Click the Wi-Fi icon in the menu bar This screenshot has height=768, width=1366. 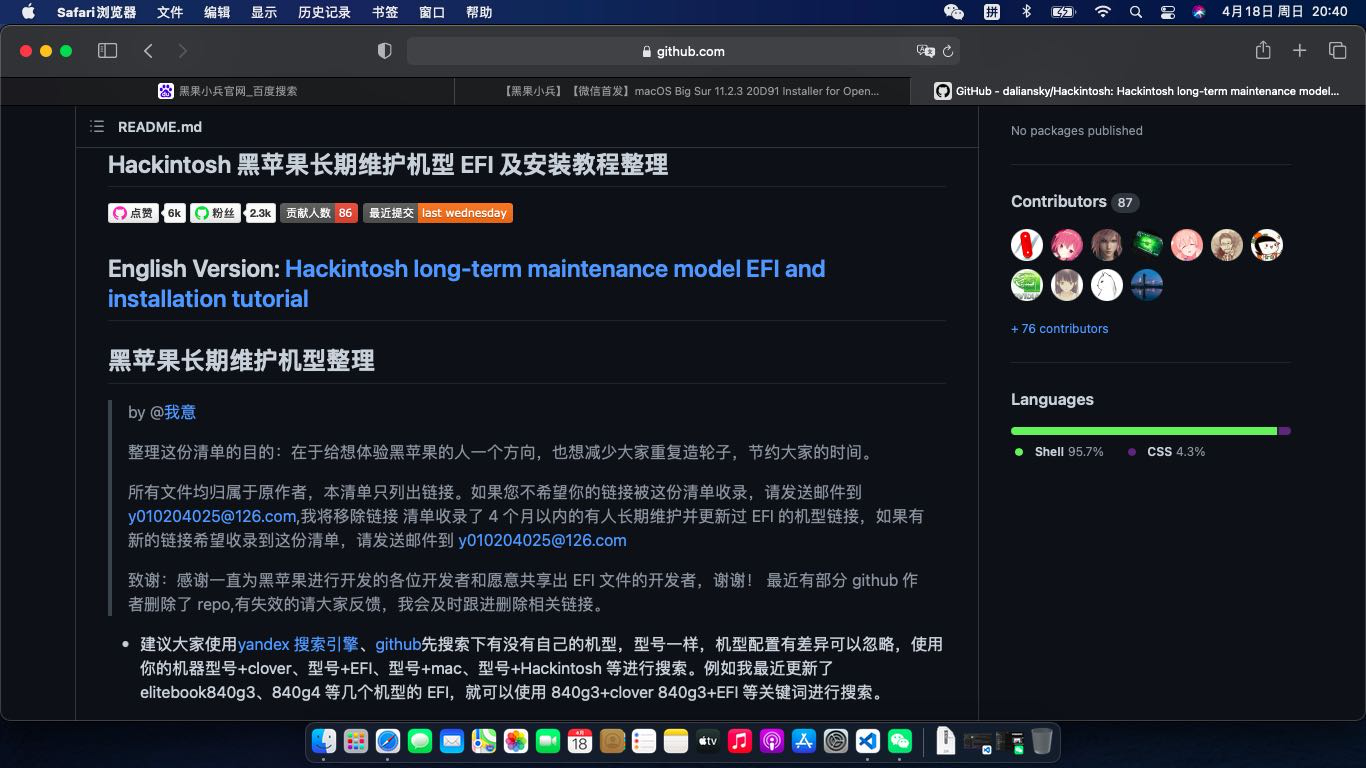[1104, 13]
